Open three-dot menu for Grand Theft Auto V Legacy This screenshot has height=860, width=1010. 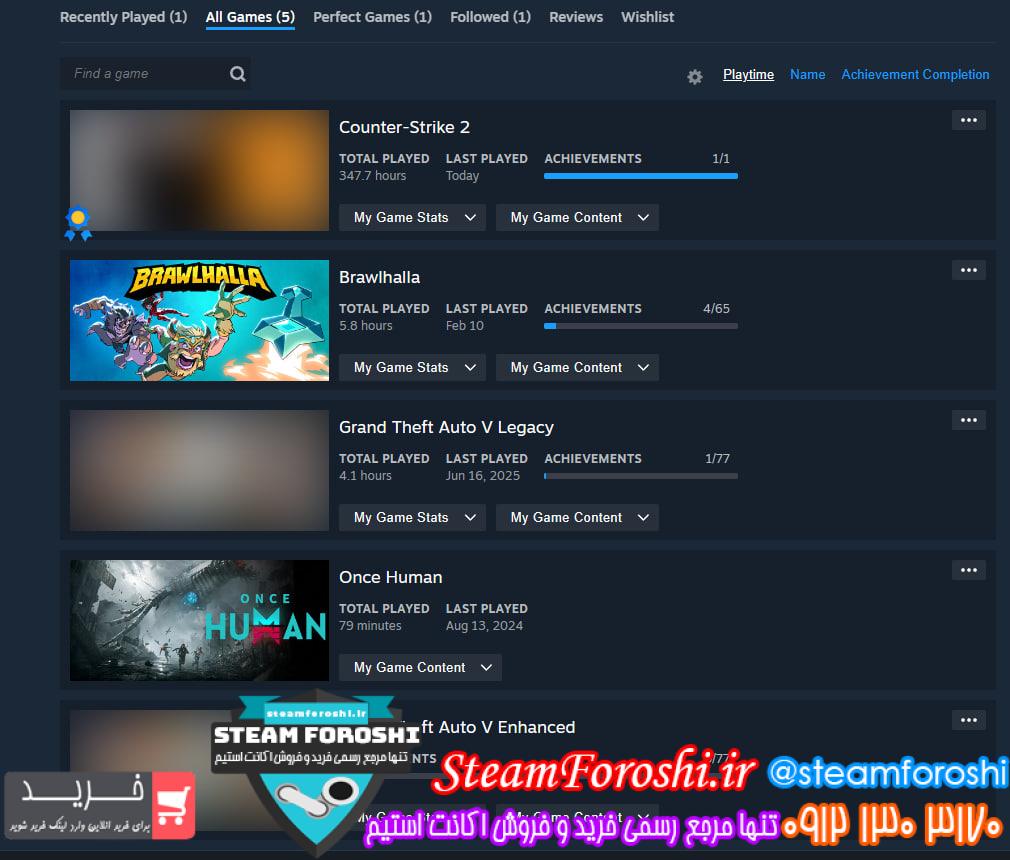click(x=969, y=421)
